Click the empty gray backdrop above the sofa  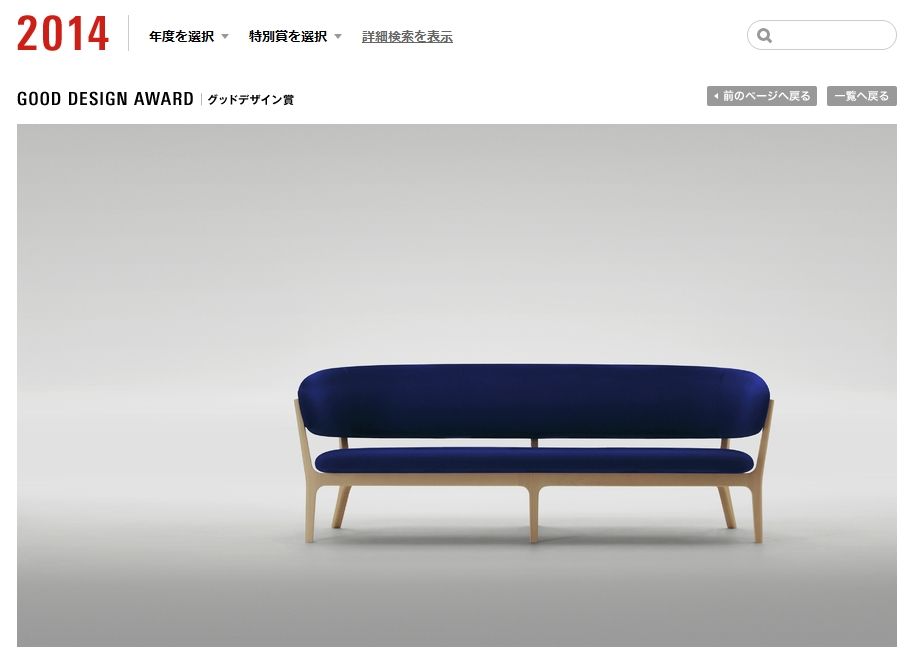457,233
